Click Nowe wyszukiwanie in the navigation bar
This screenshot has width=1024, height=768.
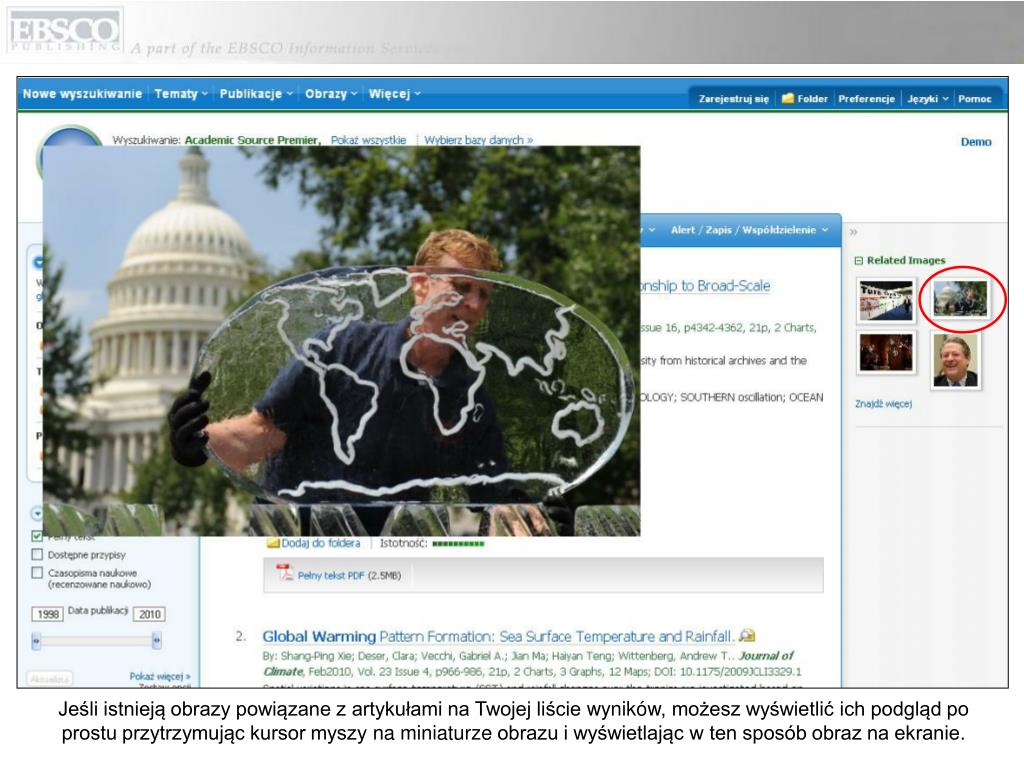(82, 93)
